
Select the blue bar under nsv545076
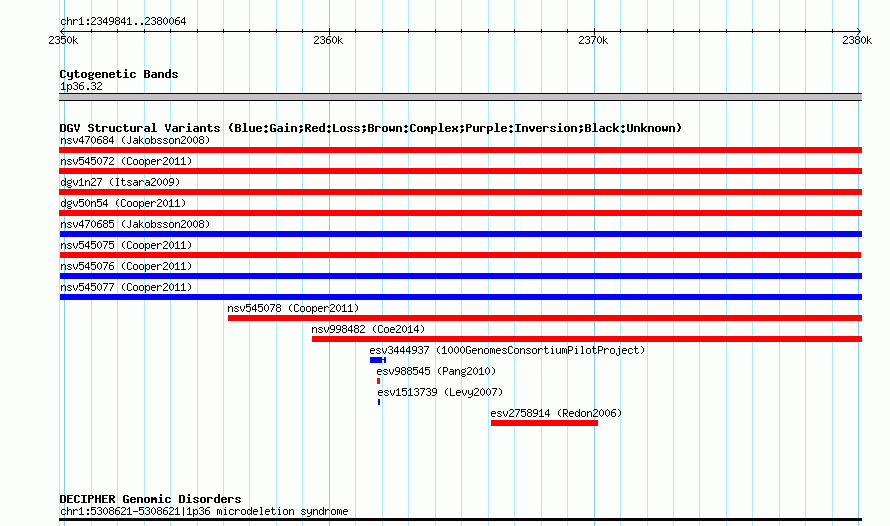(460, 276)
